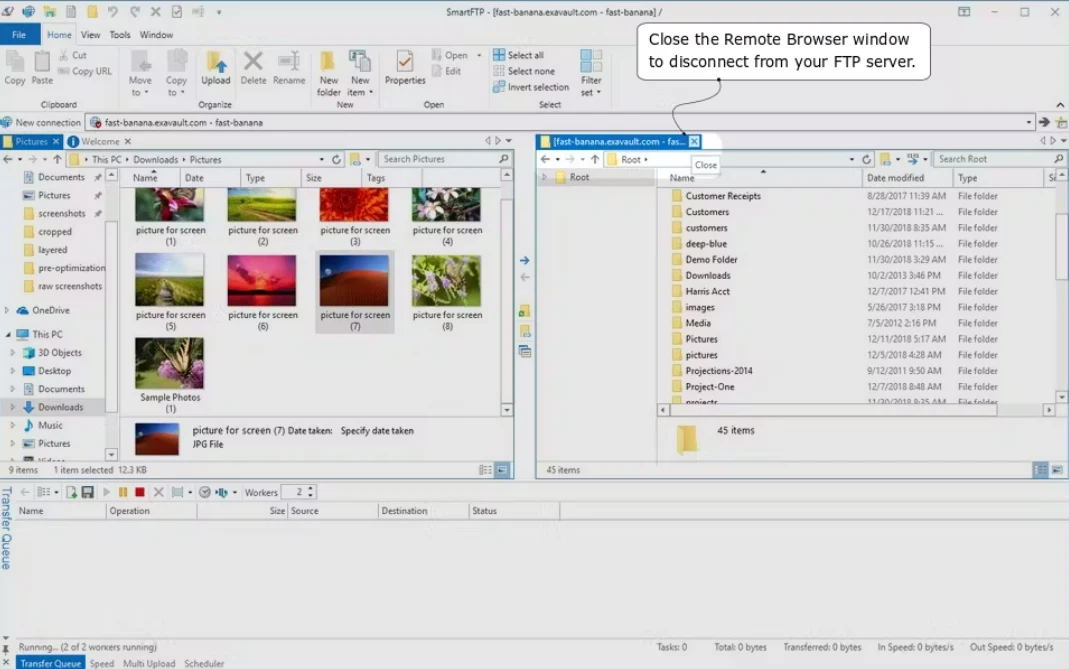Click the Go arrow beside address bar

coord(1044,123)
